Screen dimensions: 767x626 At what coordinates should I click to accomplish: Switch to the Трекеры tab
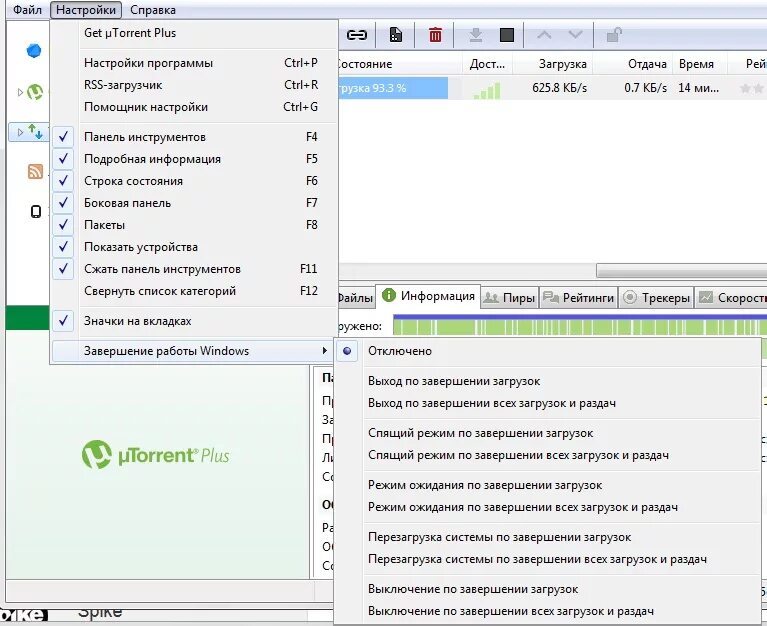click(x=656, y=297)
